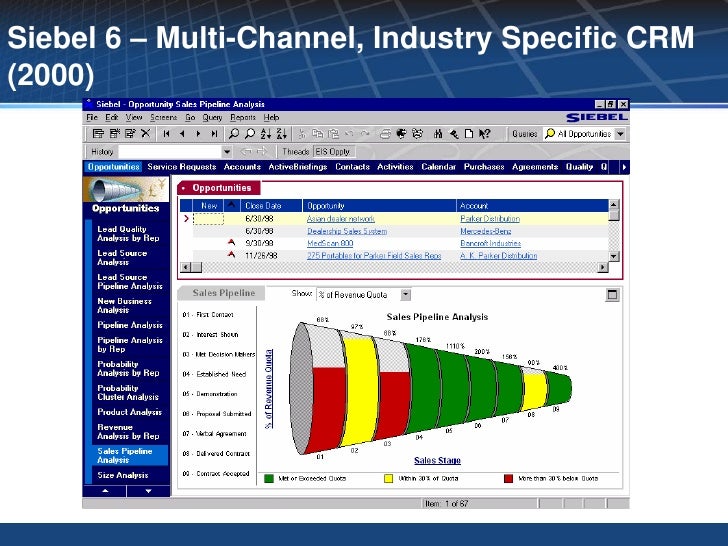Viewport: 728px width, 546px height.
Task: Click the delete record X toolbar icon
Action: [146, 133]
